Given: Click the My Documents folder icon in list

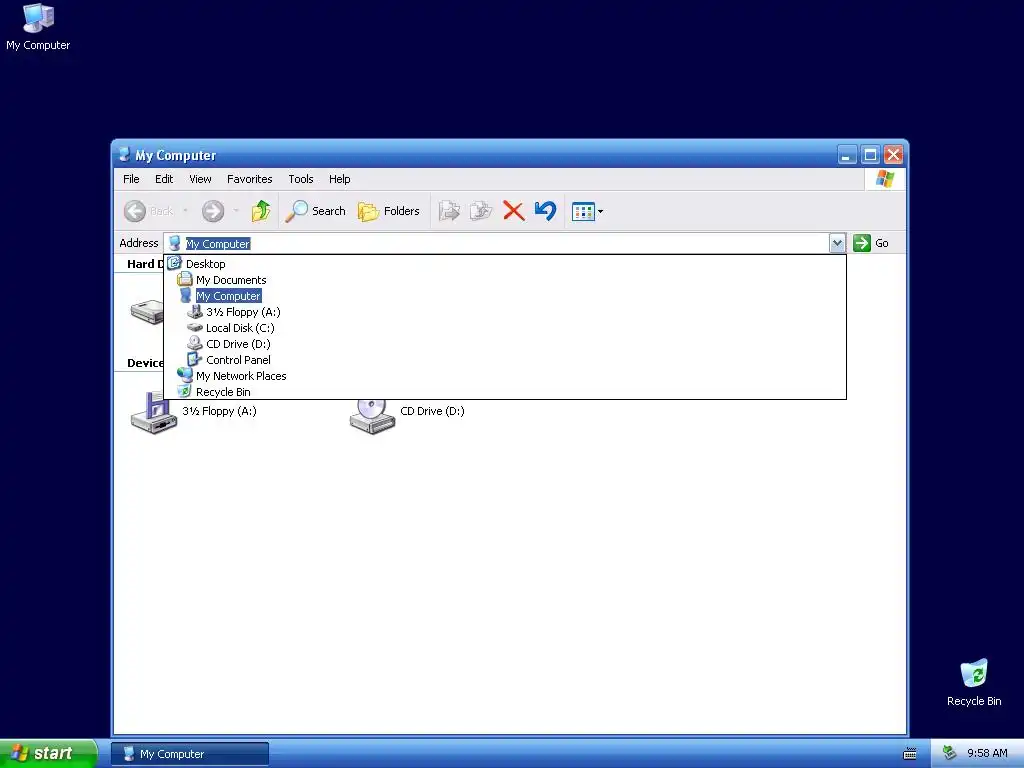Looking at the screenshot, I should coord(185,280).
